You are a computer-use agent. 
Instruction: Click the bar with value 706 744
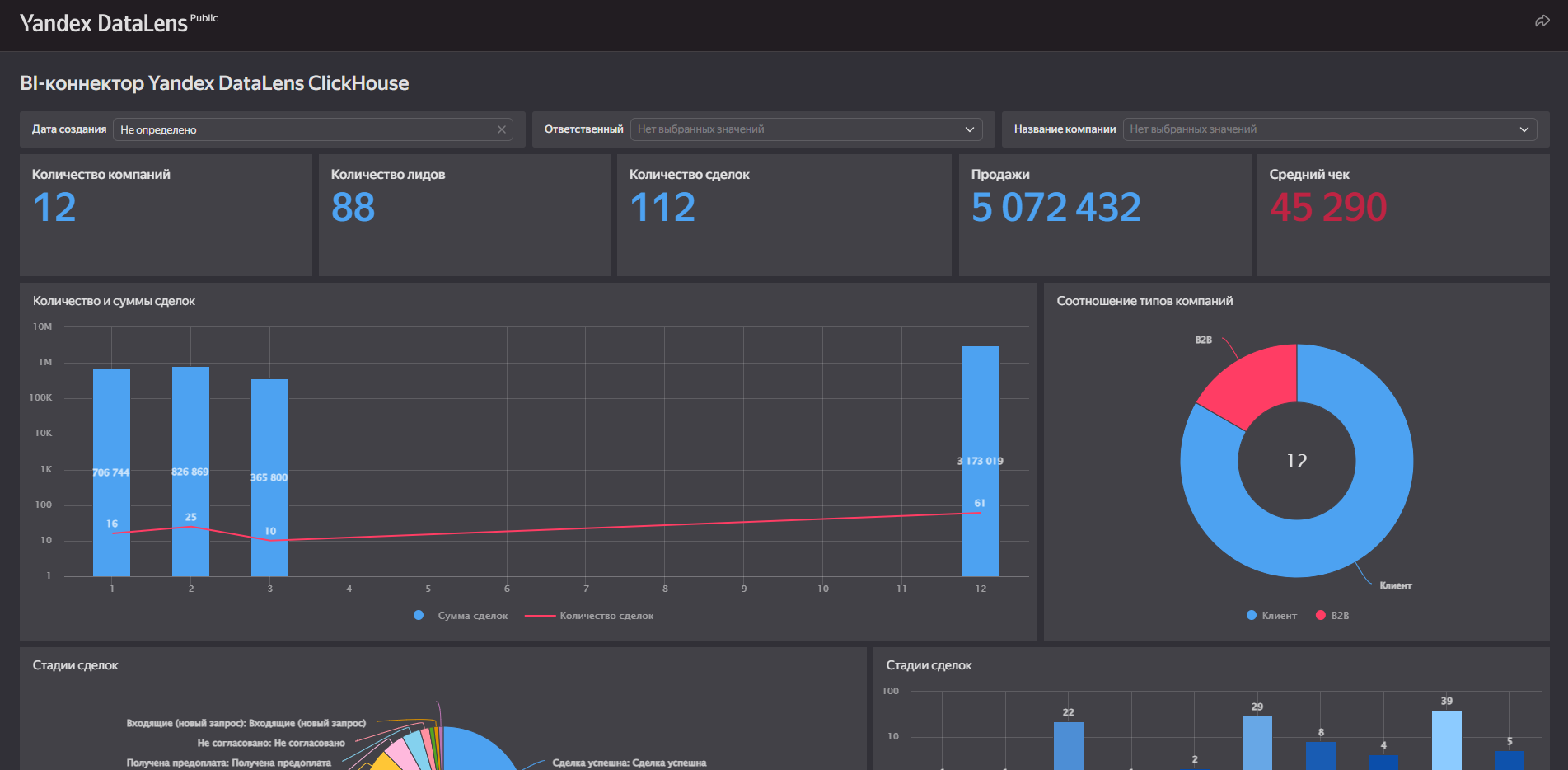point(111,429)
